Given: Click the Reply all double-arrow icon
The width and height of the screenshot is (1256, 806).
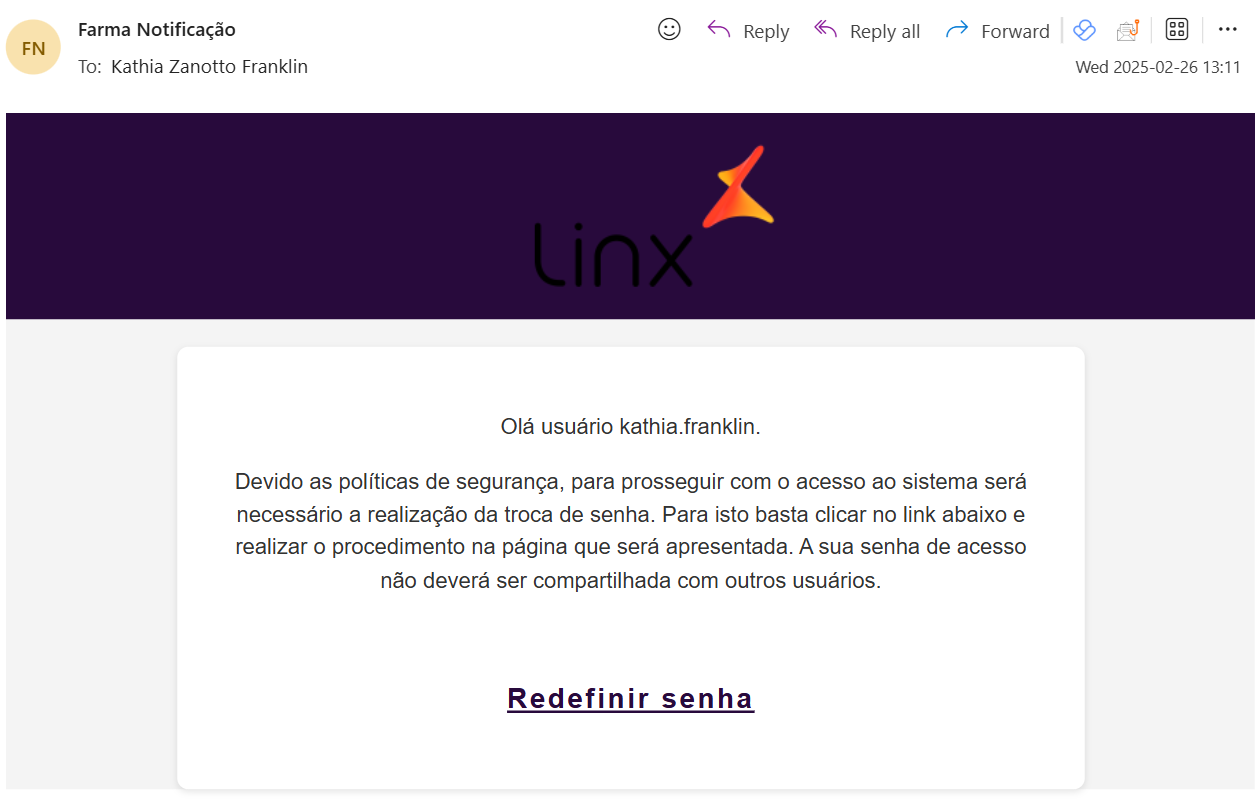Looking at the screenshot, I should tap(825, 30).
